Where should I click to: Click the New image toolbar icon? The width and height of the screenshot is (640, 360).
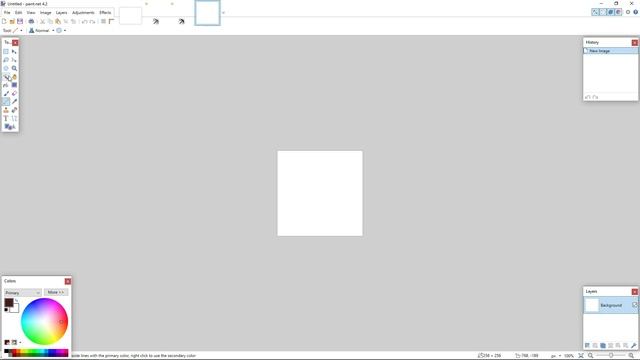click(4, 21)
